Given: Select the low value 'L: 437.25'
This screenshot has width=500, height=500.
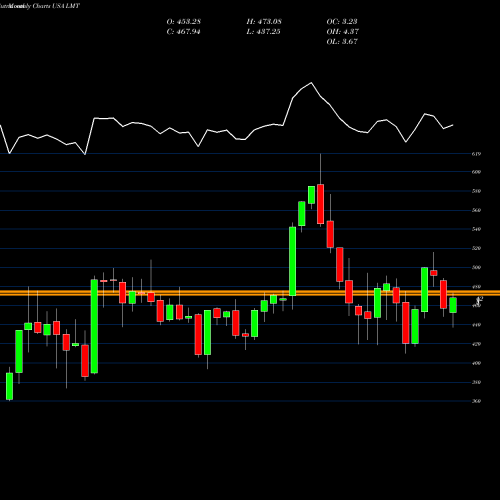Looking at the screenshot, I should (x=263, y=32).
